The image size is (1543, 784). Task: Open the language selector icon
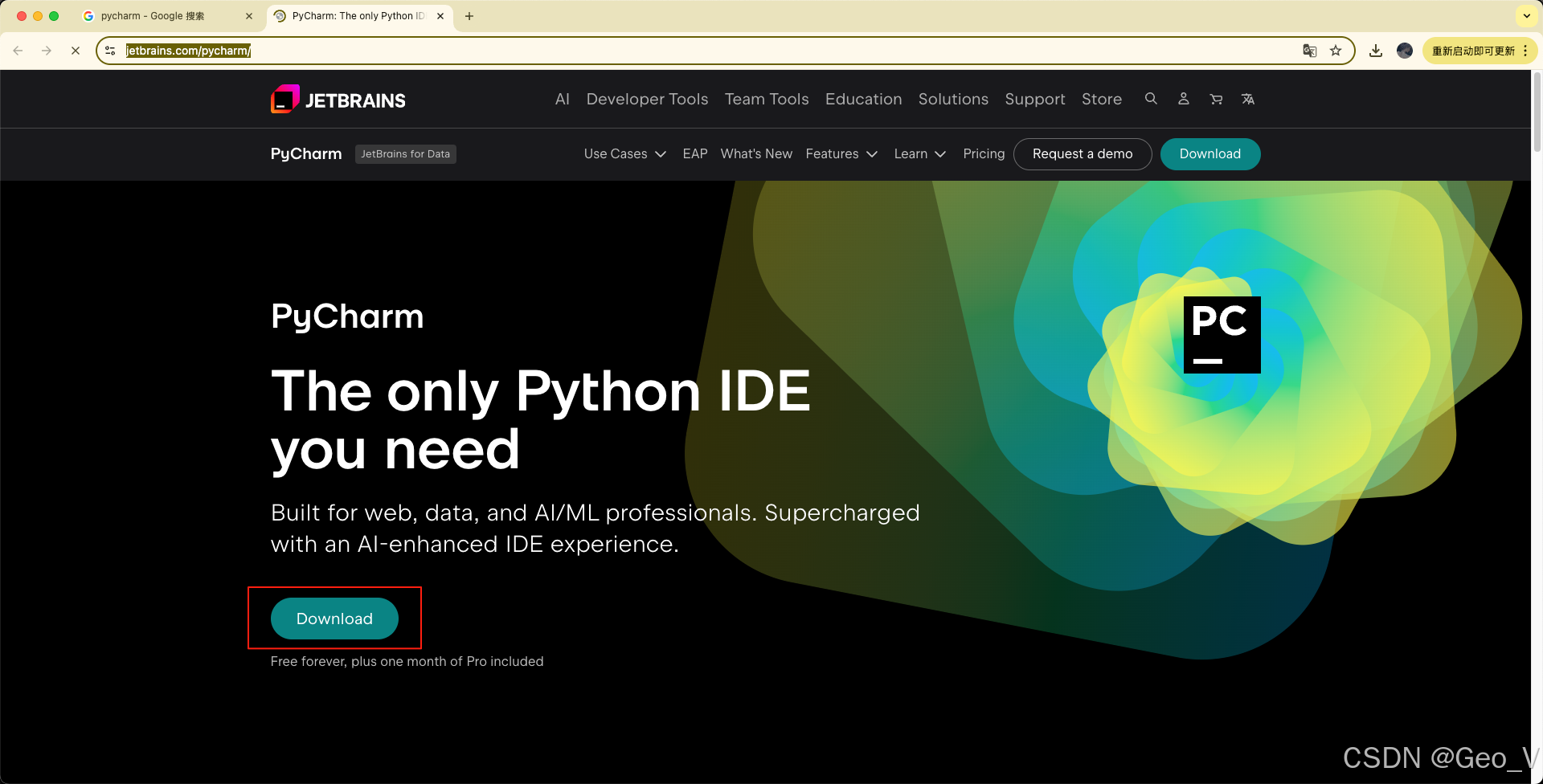tap(1248, 99)
